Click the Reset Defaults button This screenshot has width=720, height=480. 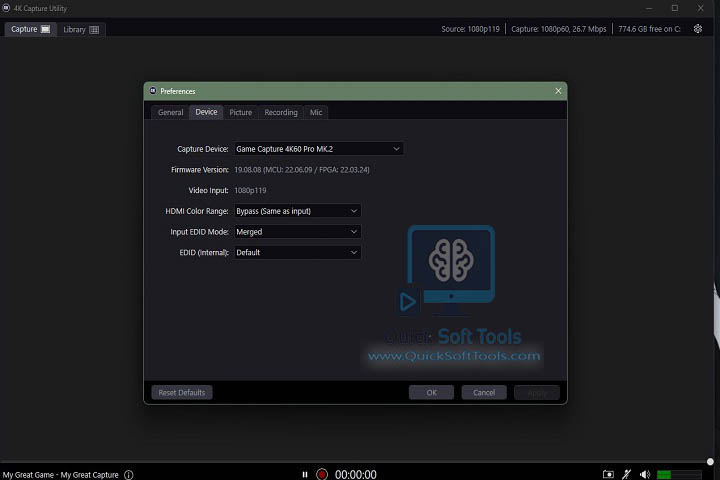[182, 392]
